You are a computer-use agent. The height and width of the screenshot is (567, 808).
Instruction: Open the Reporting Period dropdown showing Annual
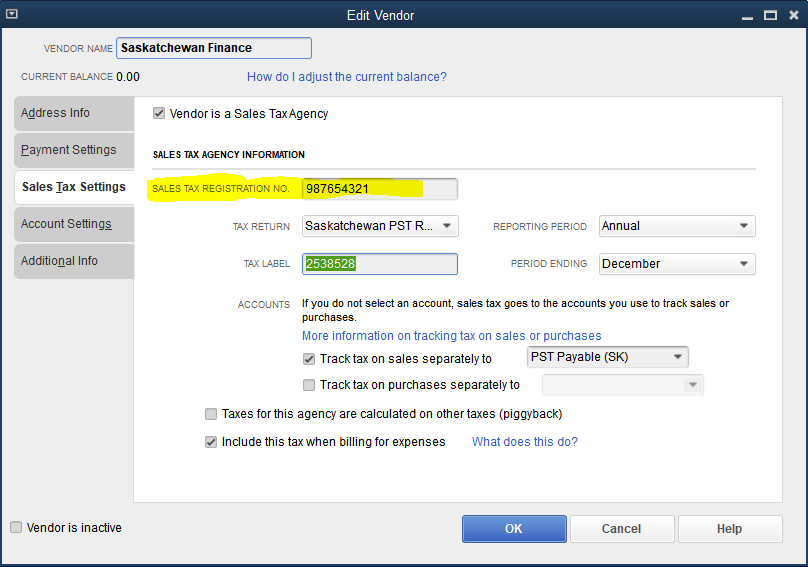tap(677, 226)
